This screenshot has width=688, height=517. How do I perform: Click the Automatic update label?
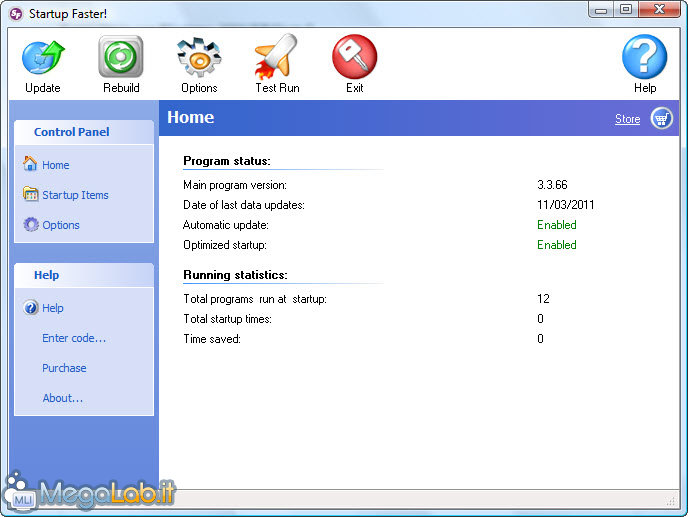point(226,225)
